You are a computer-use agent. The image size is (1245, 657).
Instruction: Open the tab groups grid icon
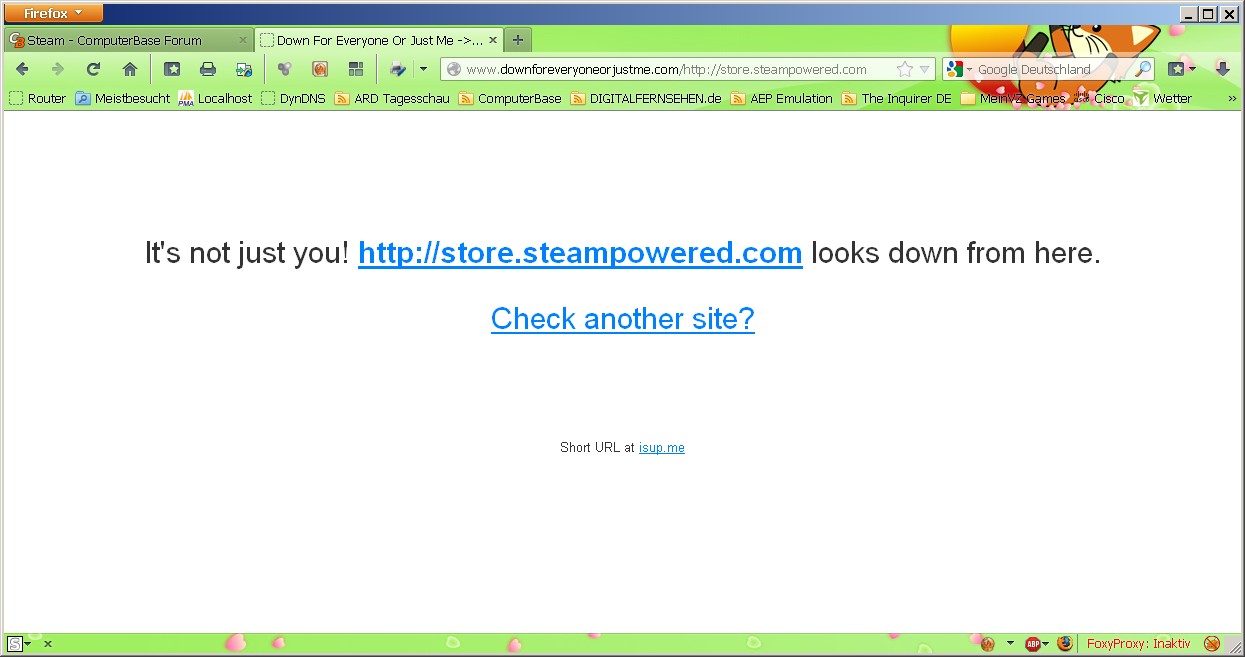(356, 69)
